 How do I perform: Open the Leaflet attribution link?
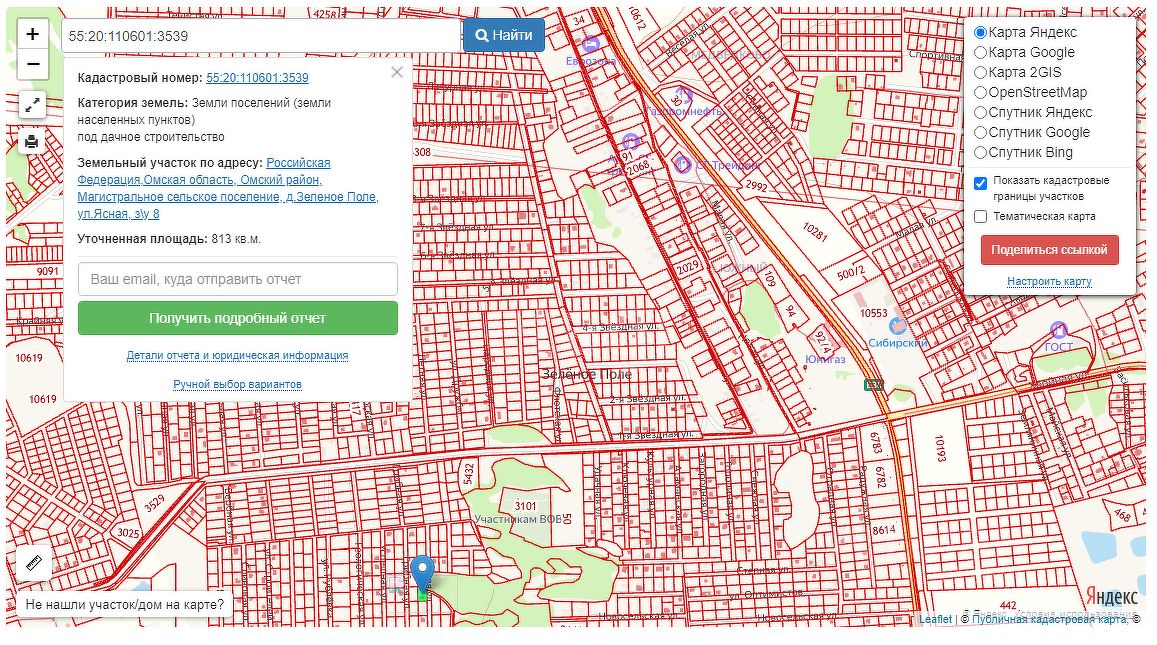pos(935,619)
